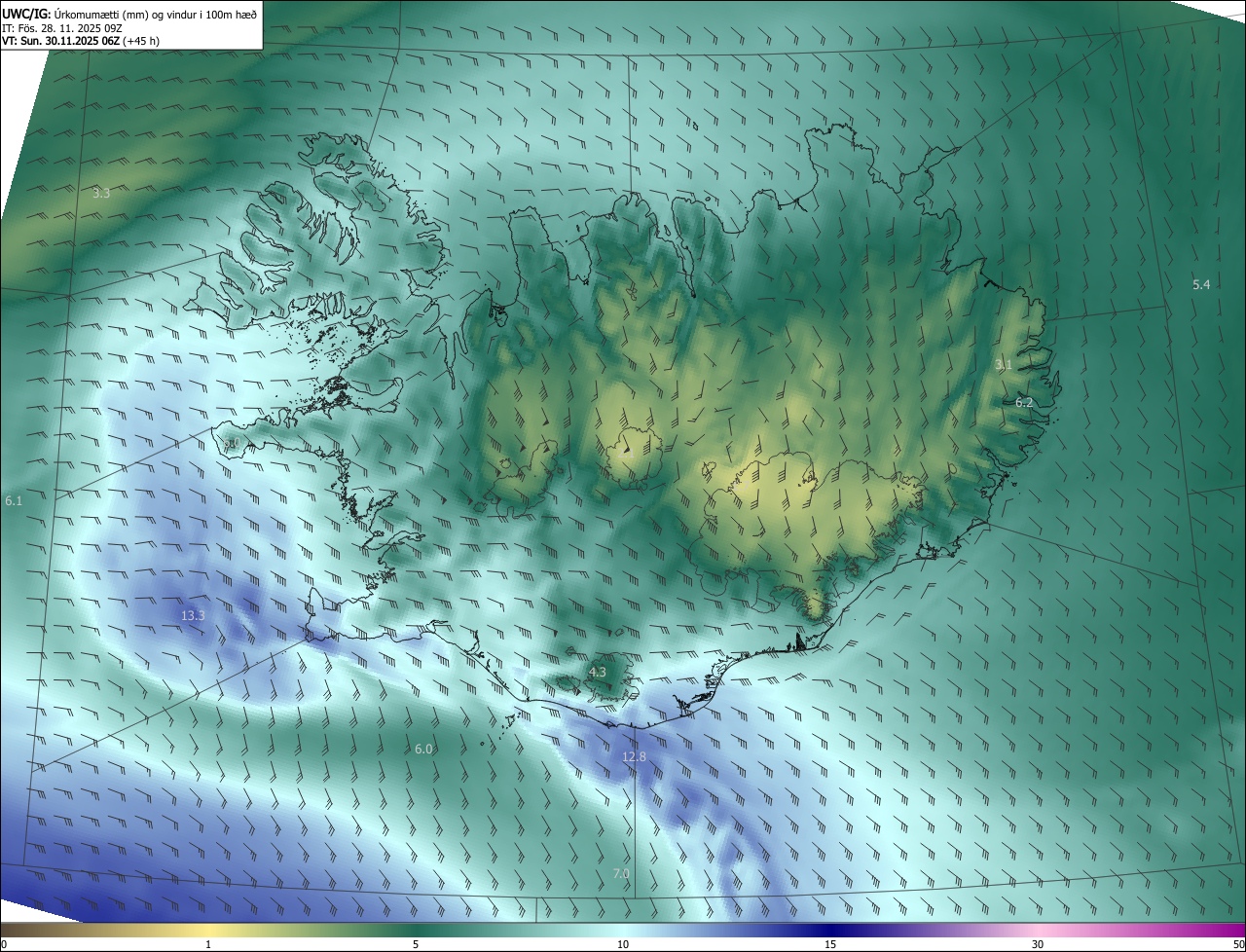This screenshot has width=1246, height=952.
Task: Click the colorbar tick label 0
Action: pos(3,944)
